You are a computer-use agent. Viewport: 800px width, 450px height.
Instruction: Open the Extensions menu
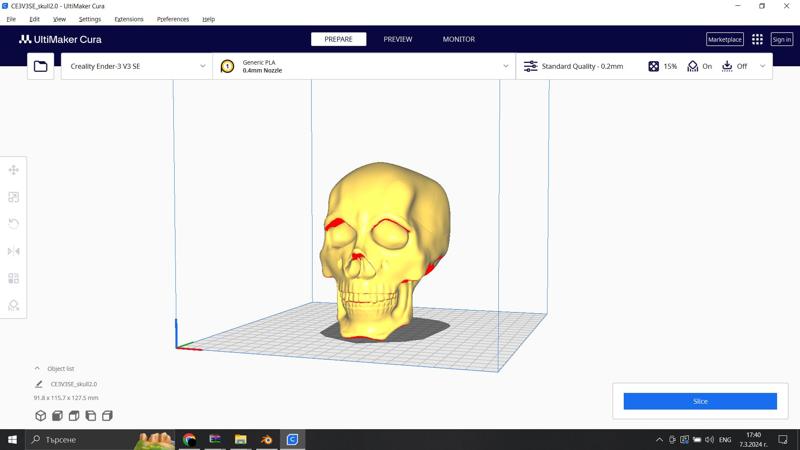click(128, 19)
